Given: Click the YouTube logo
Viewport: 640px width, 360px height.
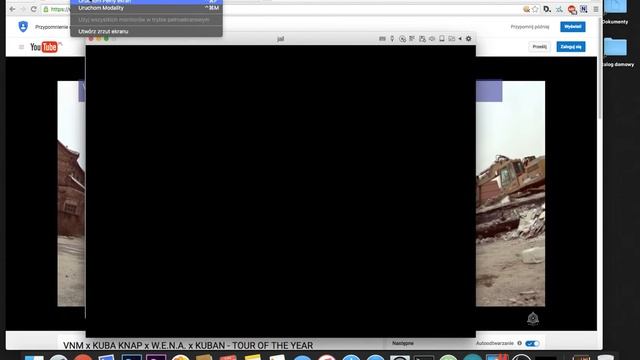Looking at the screenshot, I should click(x=45, y=47).
